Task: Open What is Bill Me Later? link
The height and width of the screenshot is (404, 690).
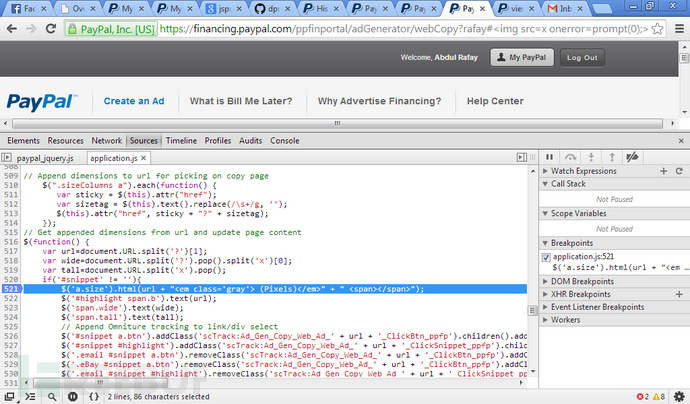Action: coord(241,101)
